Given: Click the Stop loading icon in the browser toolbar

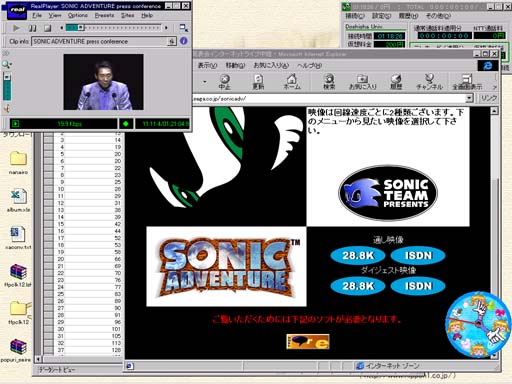Looking at the screenshot, I should pos(225,82).
